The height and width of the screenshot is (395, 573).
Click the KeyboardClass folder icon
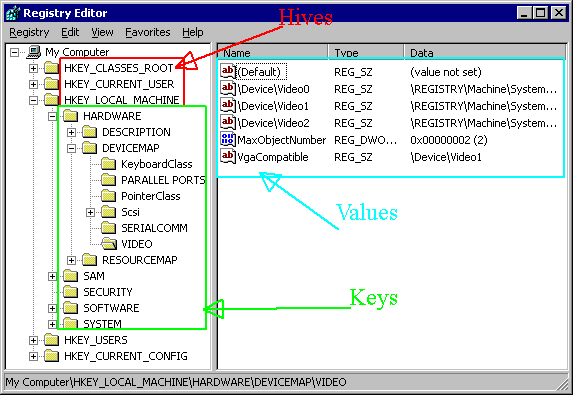tap(109, 164)
